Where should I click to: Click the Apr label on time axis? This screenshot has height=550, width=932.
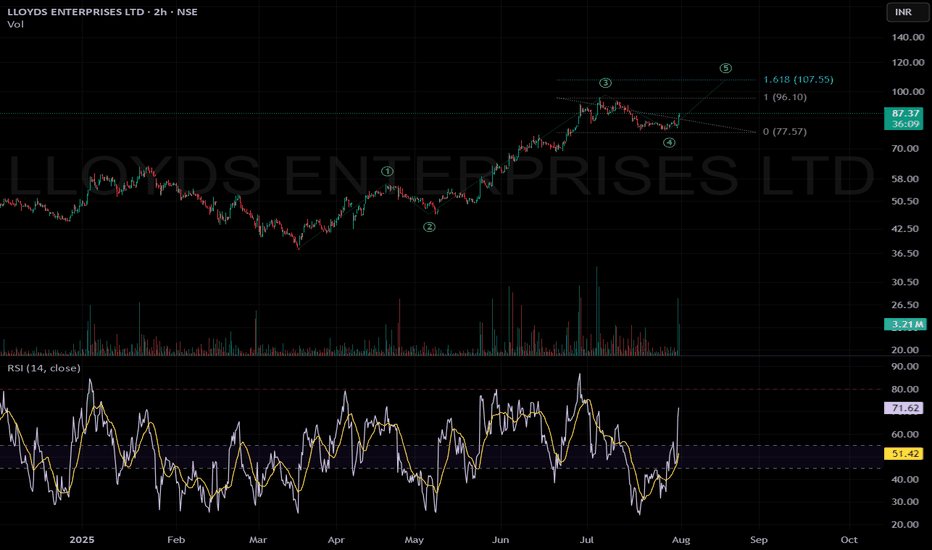[336, 540]
